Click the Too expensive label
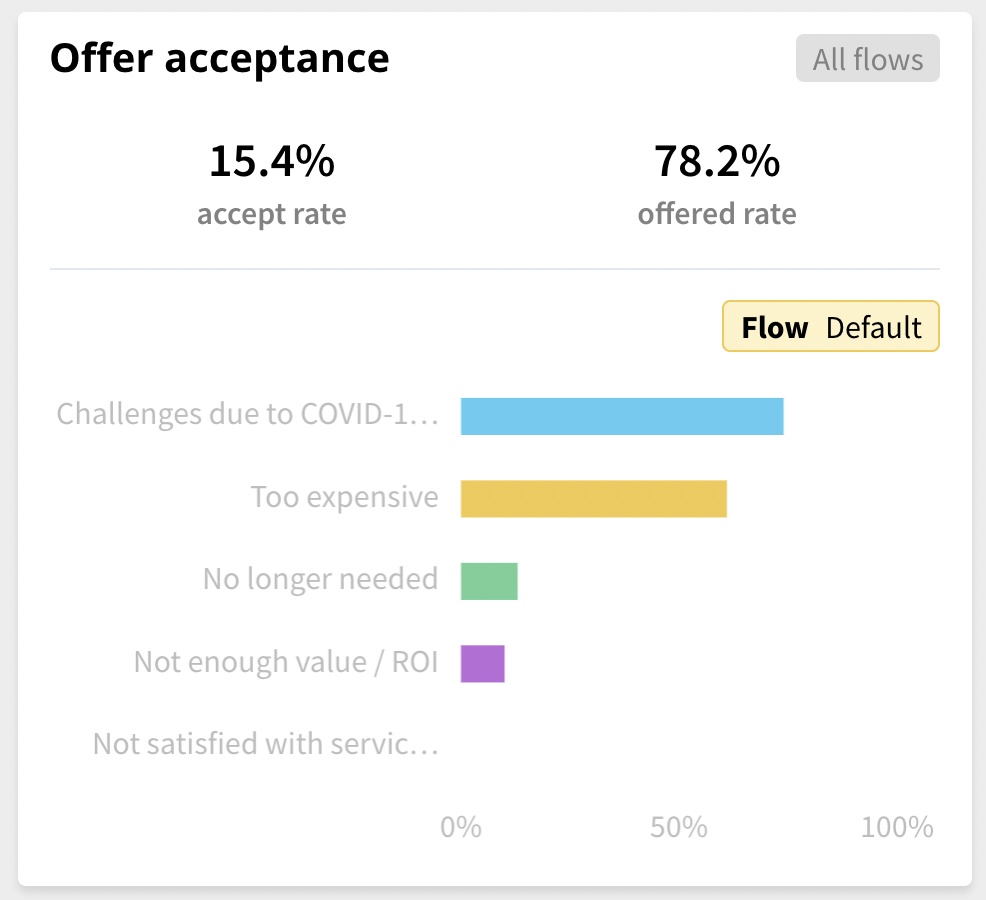986x900 pixels. (345, 497)
